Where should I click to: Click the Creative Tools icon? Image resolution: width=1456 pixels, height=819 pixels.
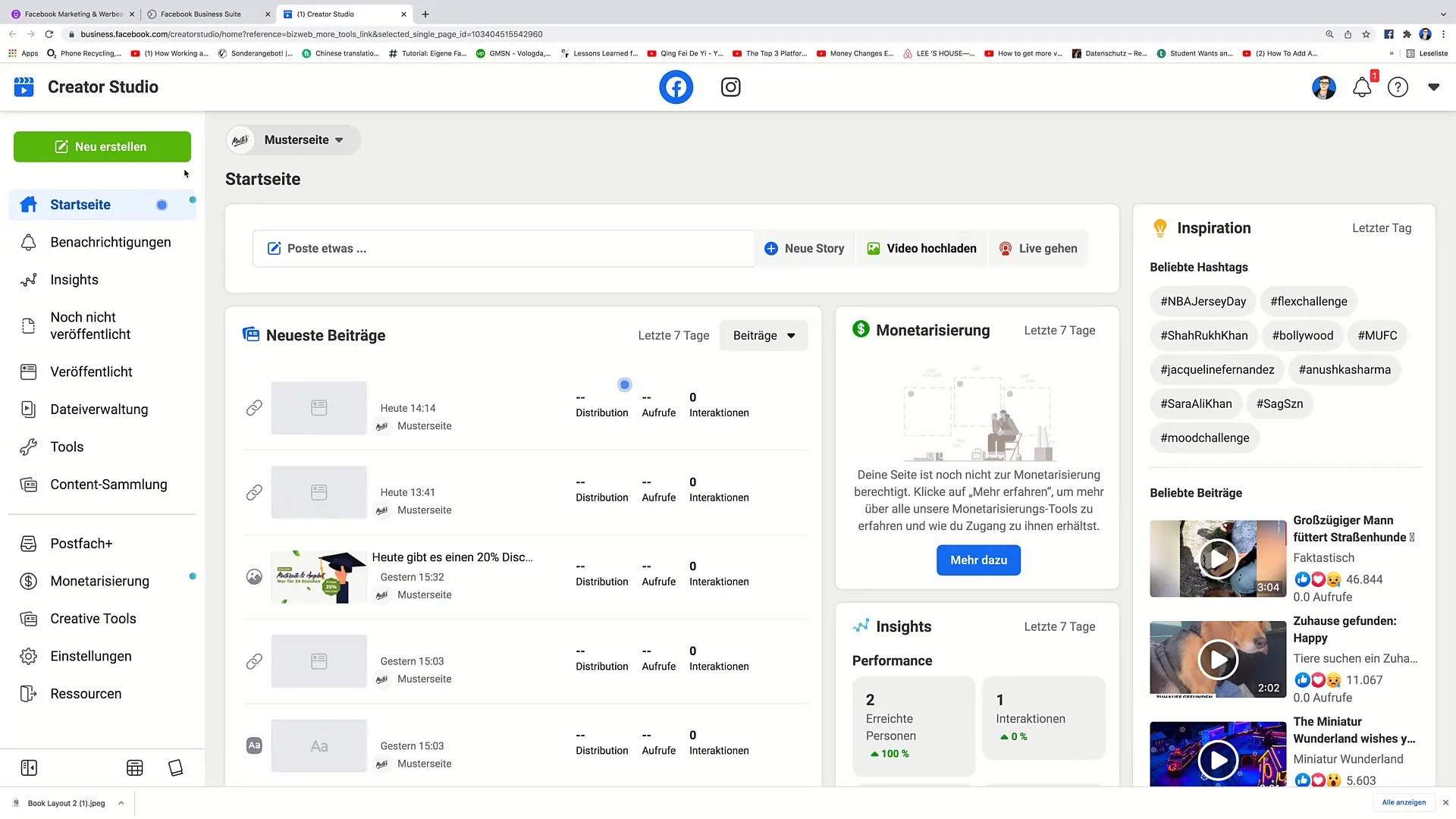click(x=29, y=619)
